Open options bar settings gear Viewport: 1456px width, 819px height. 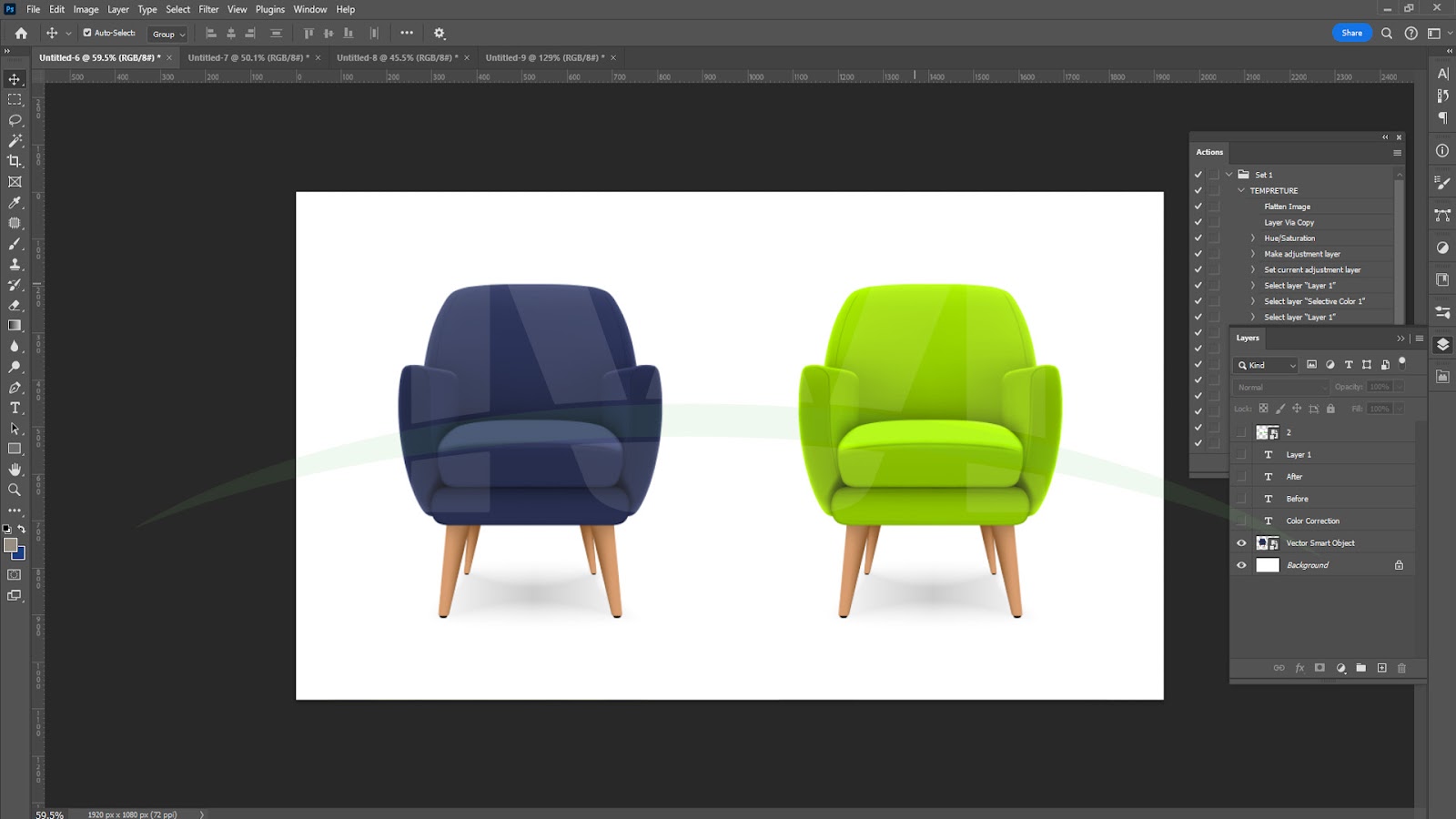tap(440, 33)
